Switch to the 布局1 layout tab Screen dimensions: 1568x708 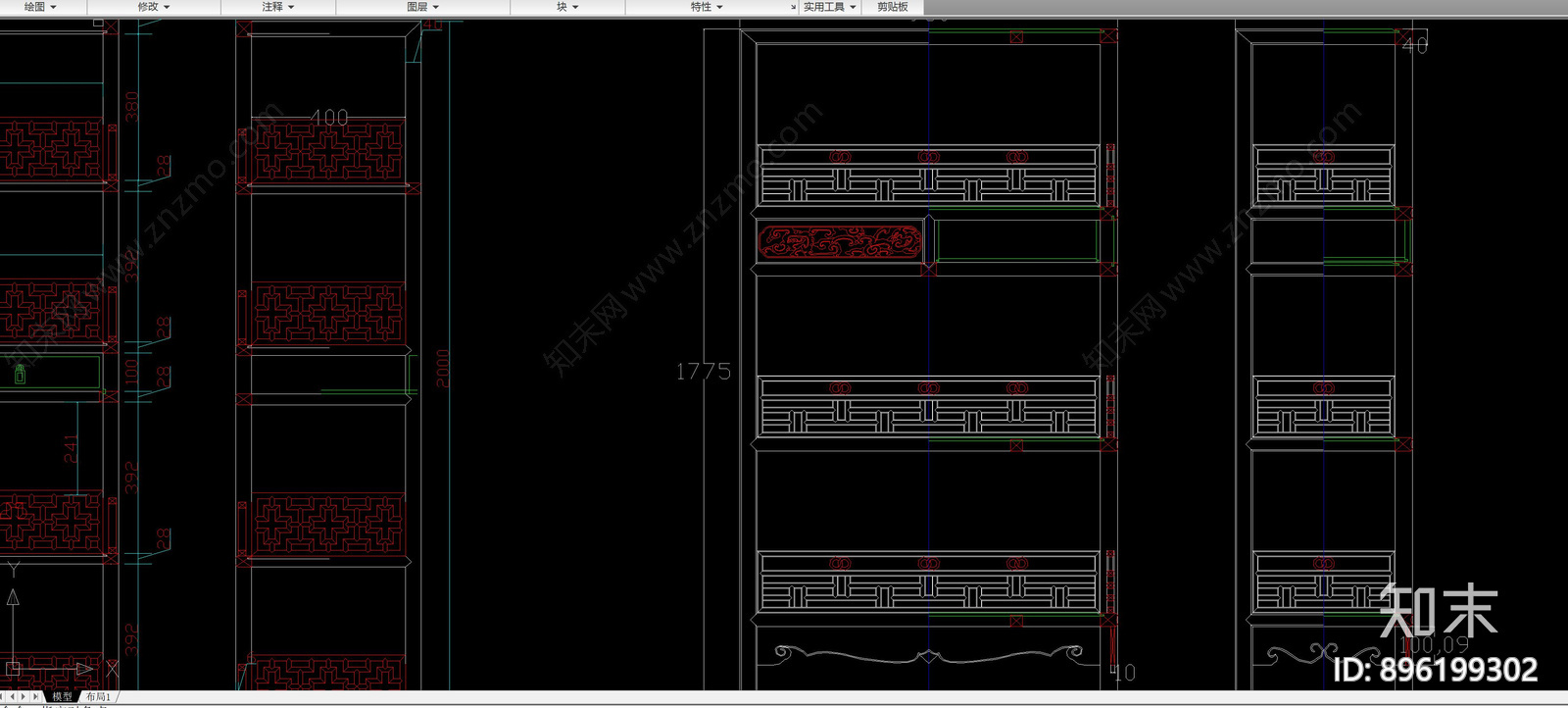[97, 696]
